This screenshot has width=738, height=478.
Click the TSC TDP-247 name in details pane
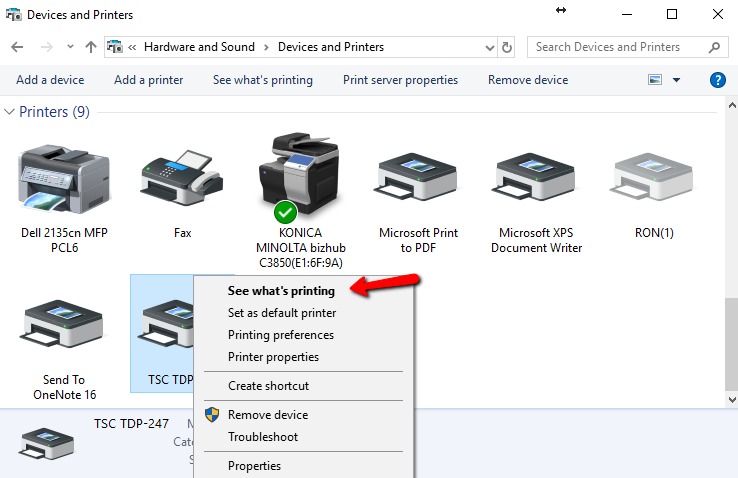[131, 424]
